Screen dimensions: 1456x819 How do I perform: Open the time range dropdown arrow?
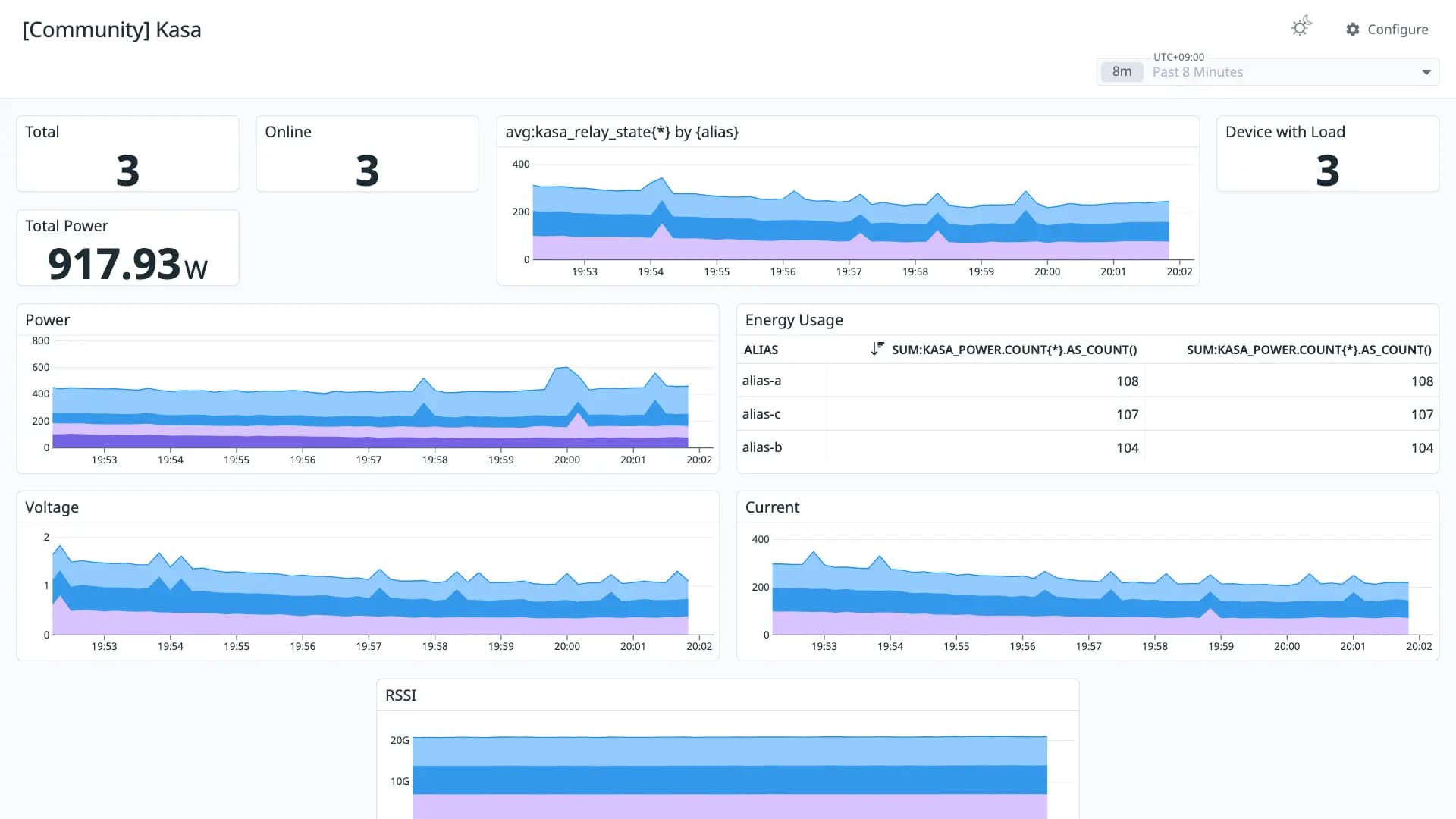pos(1426,72)
